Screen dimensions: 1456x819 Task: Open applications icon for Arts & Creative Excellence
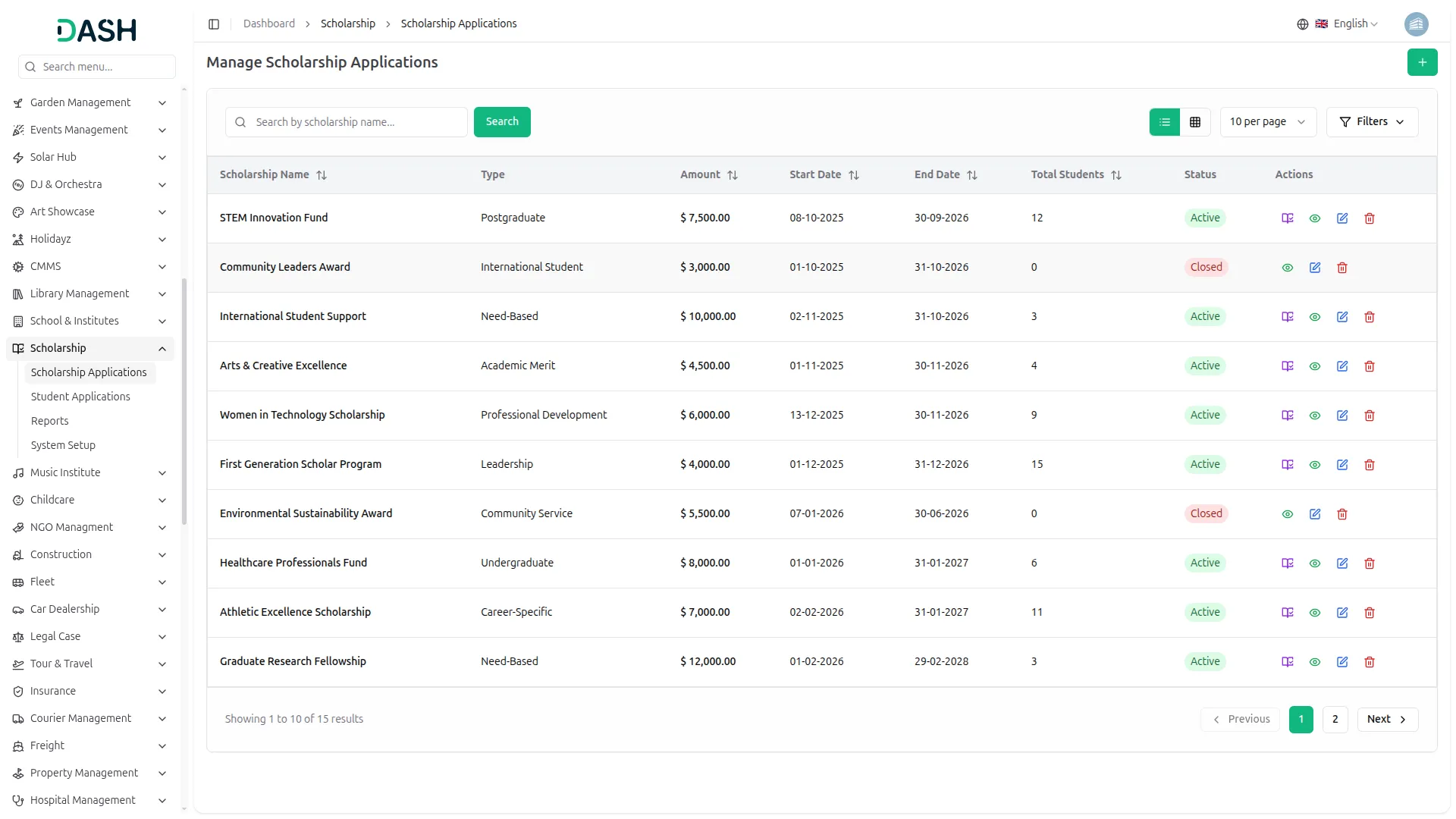tap(1288, 366)
